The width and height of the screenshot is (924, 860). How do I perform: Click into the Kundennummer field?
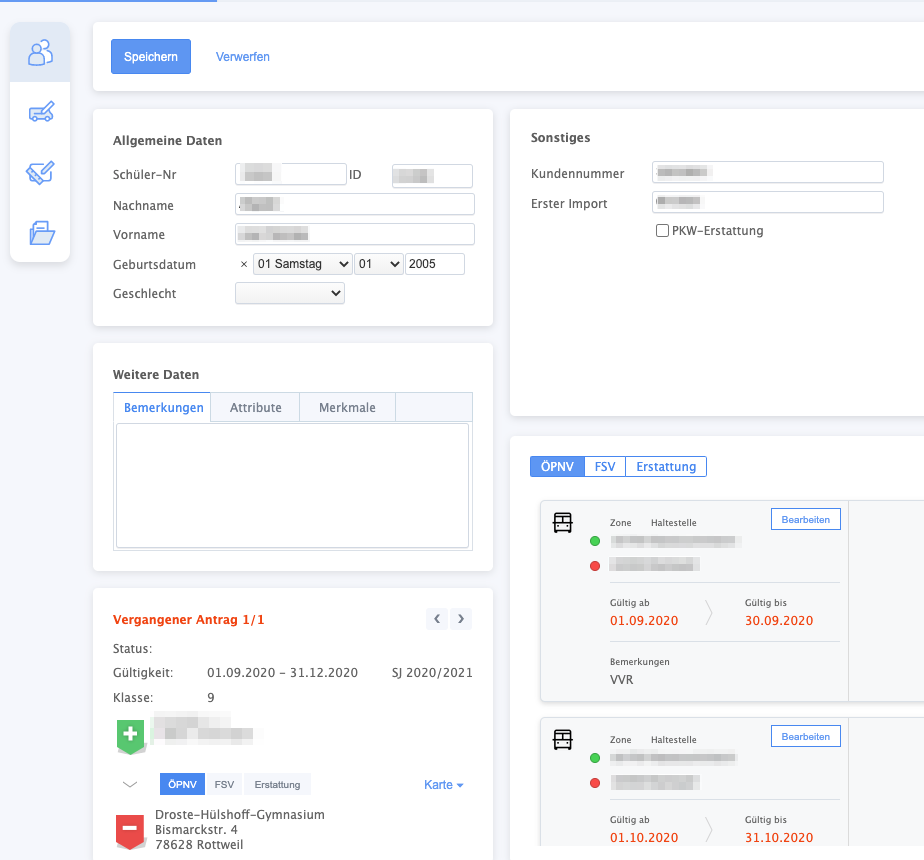(767, 173)
